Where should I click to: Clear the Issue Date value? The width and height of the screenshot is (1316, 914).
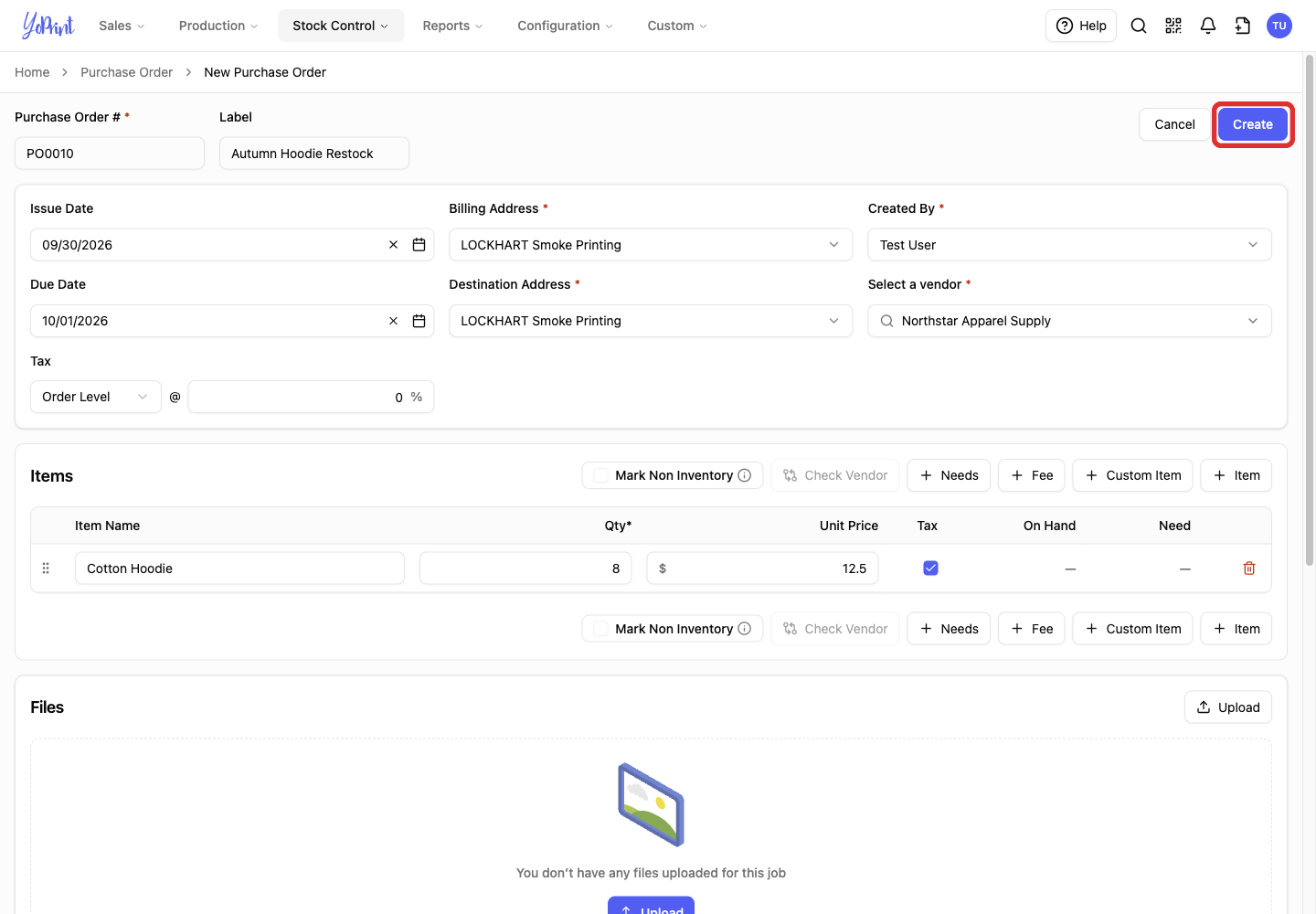click(x=394, y=245)
